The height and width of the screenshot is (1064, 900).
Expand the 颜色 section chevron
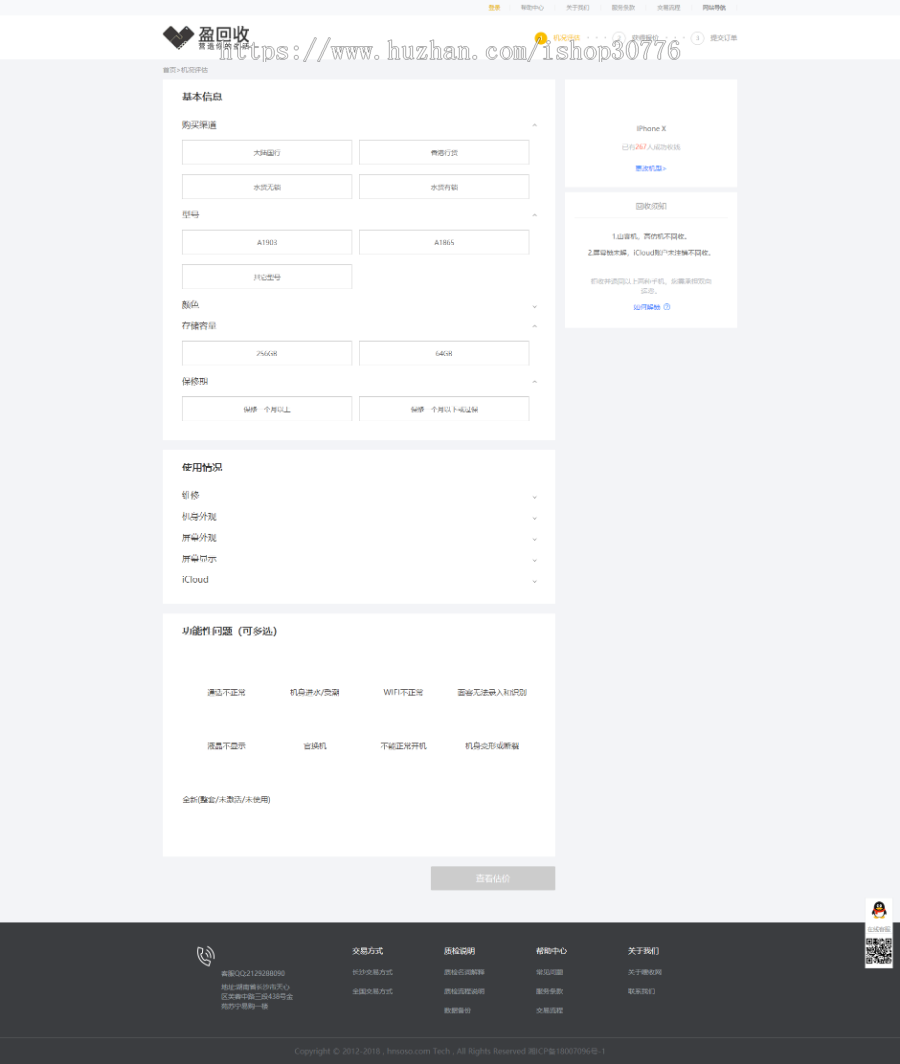point(535,307)
